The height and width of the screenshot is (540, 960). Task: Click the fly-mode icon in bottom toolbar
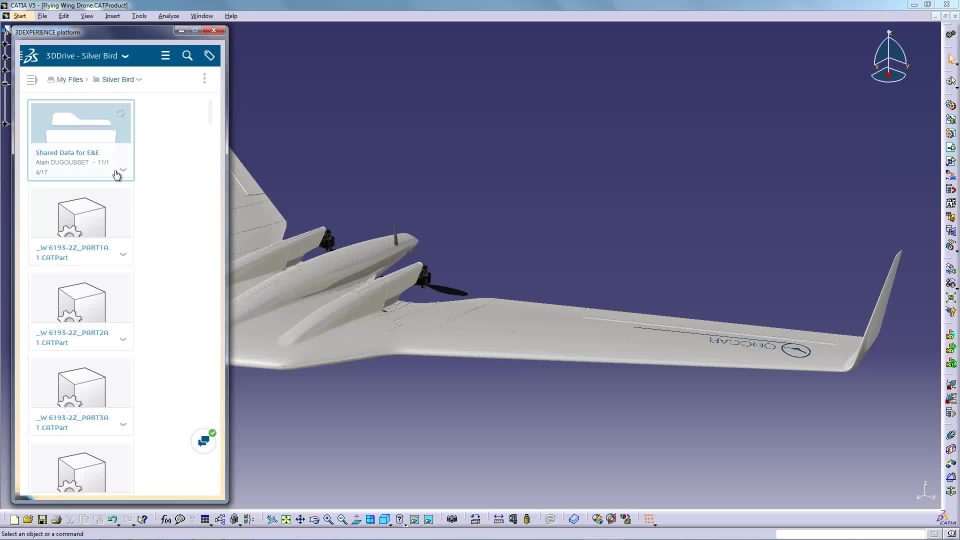point(272,519)
